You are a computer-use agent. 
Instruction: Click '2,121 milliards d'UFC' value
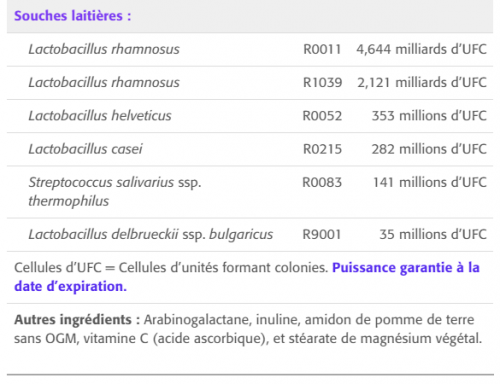[x=422, y=83]
